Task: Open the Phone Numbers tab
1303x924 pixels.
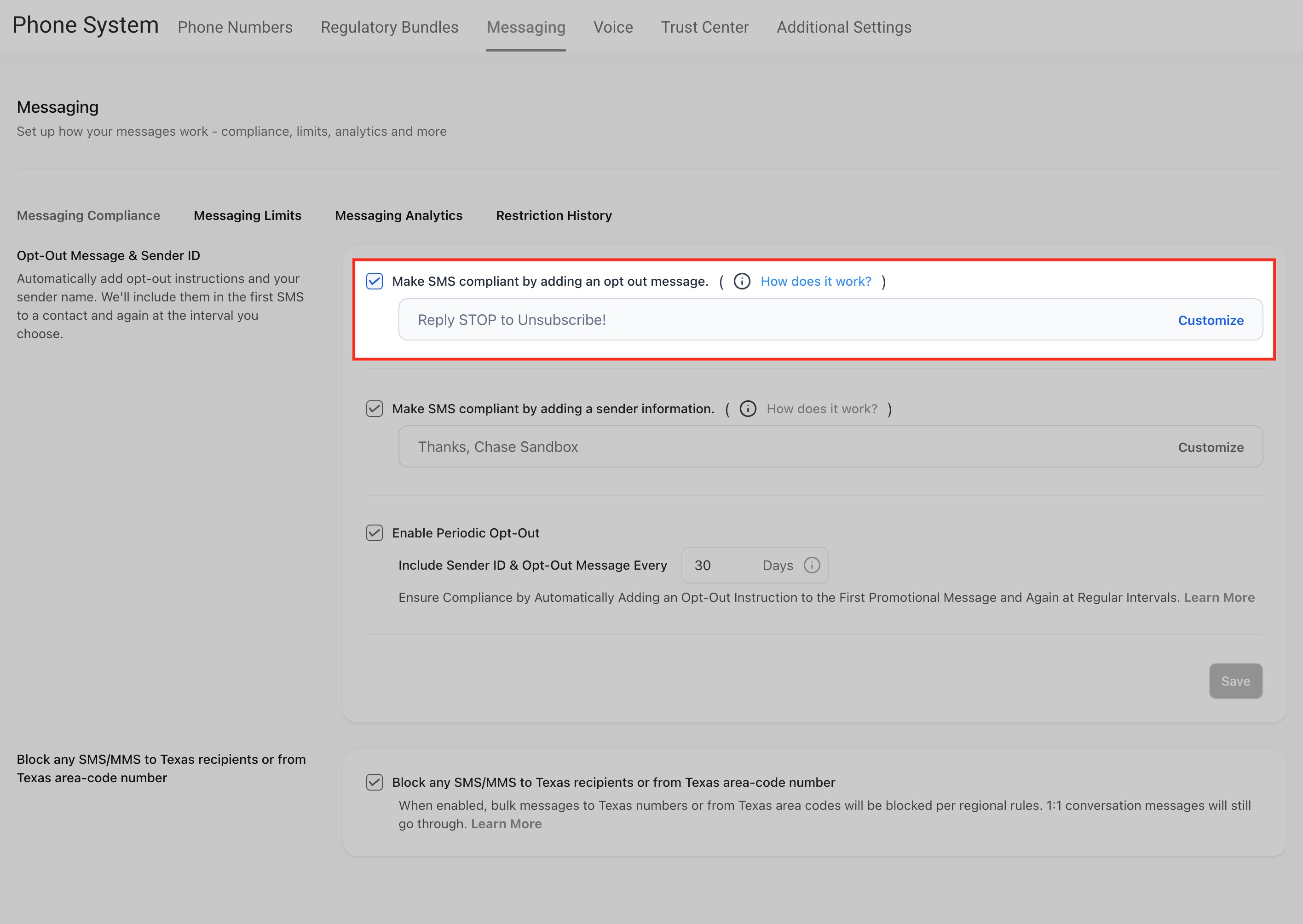Action: coord(235,27)
